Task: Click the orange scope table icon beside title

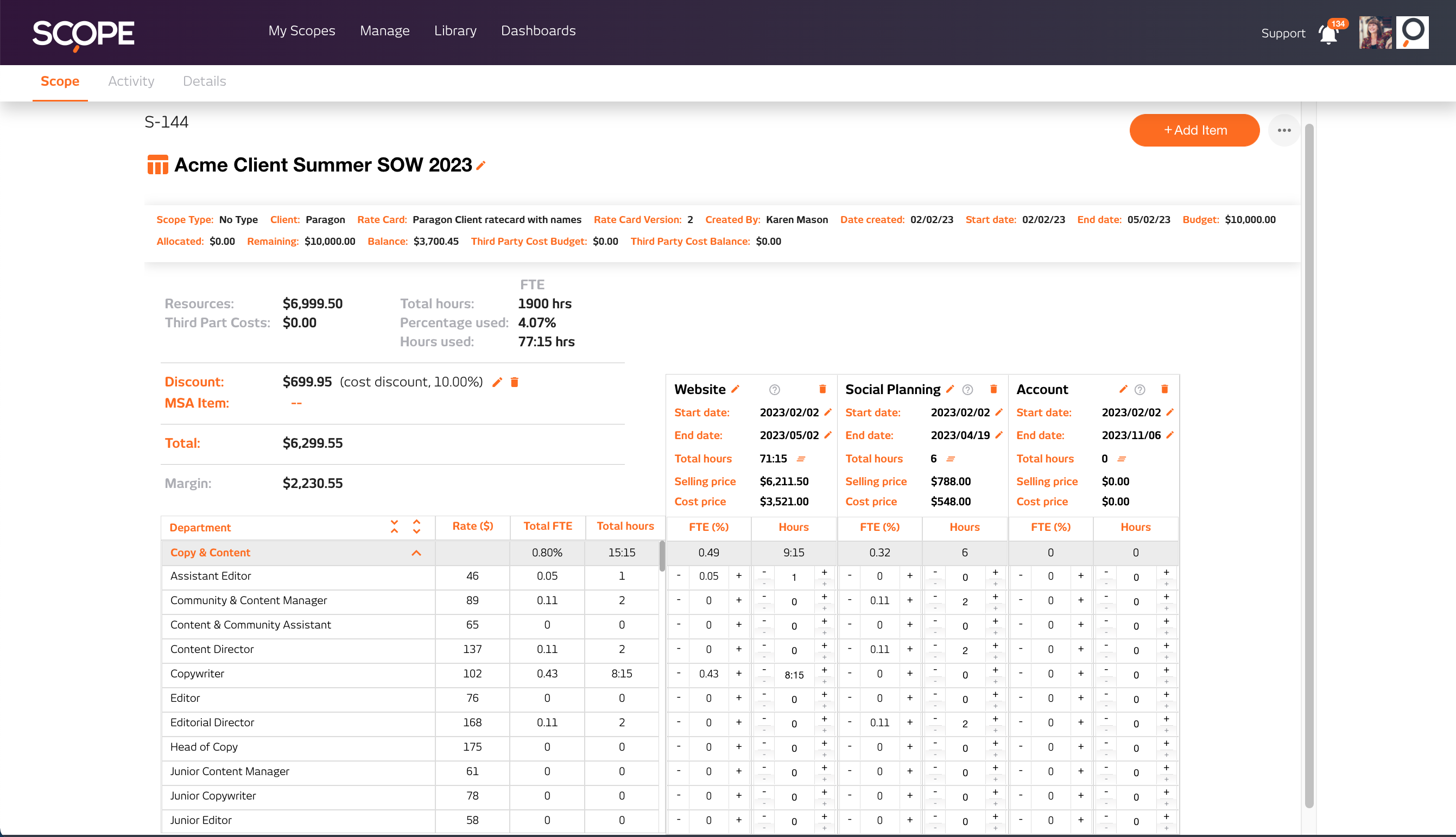Action: [x=157, y=165]
